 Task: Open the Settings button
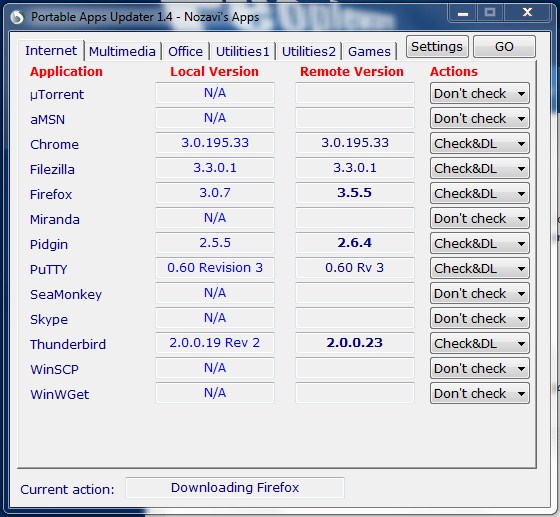click(437, 46)
